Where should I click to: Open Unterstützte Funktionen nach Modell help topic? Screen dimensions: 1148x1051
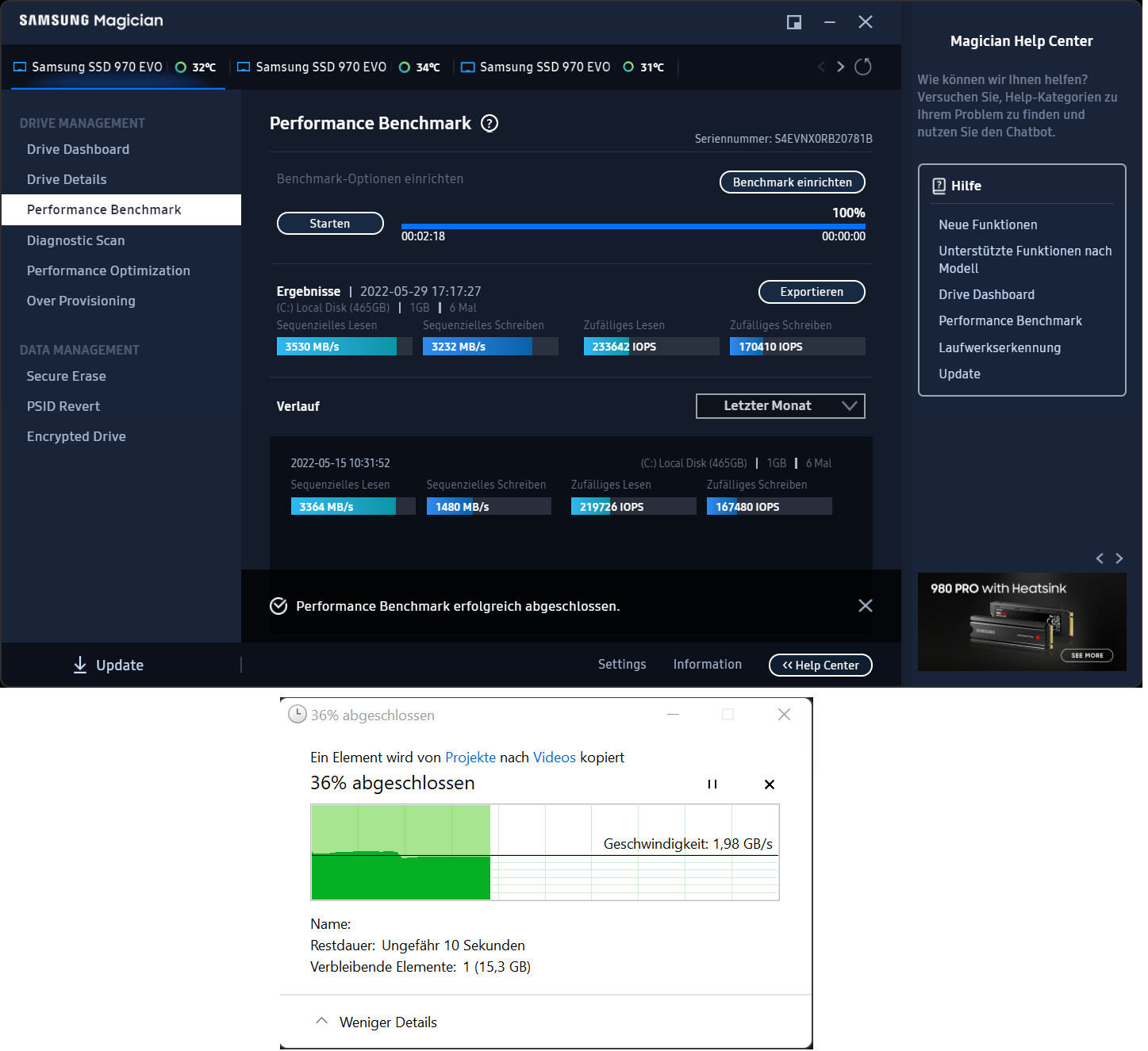(1025, 259)
